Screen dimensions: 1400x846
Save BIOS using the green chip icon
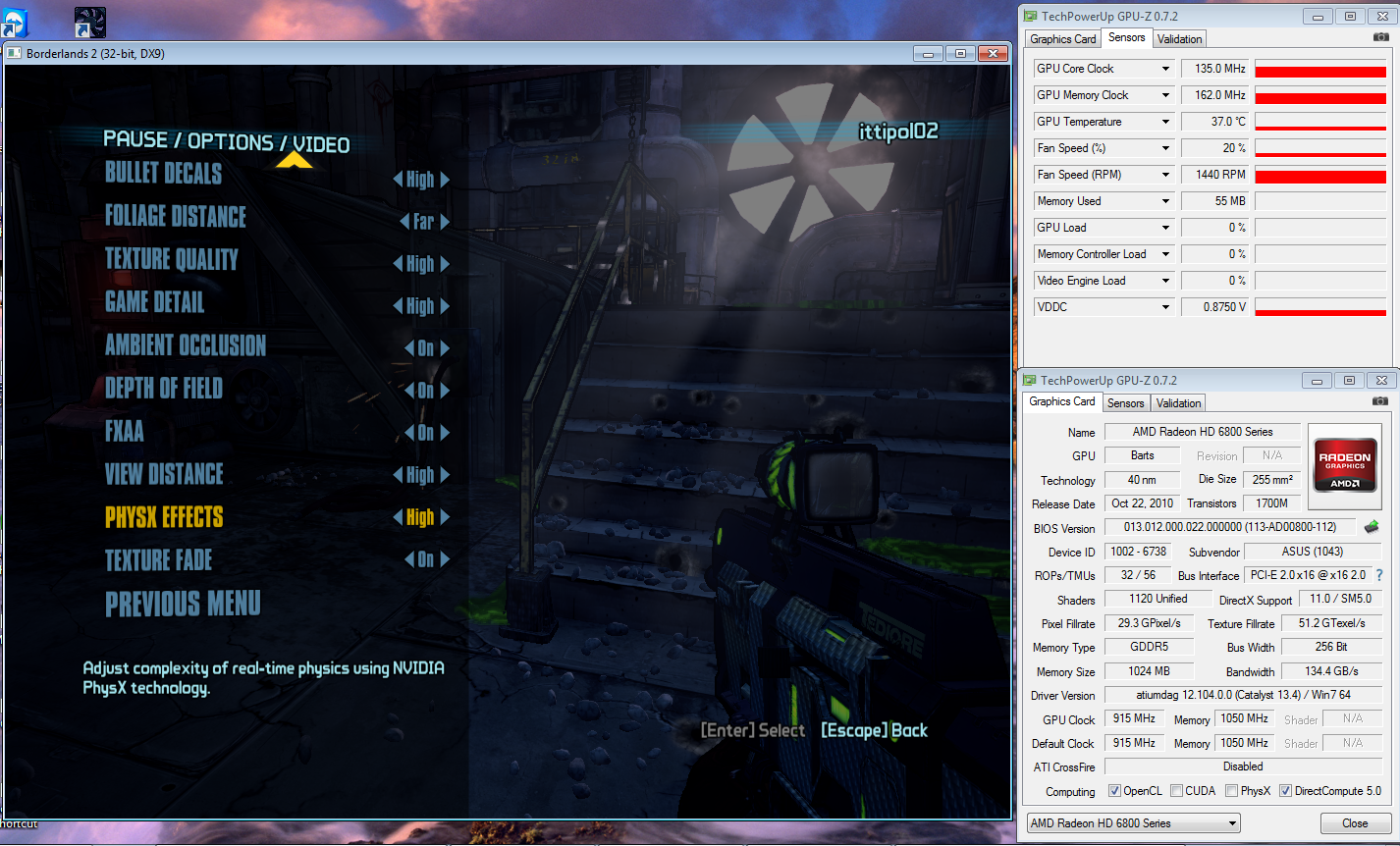pyautogui.click(x=1371, y=528)
